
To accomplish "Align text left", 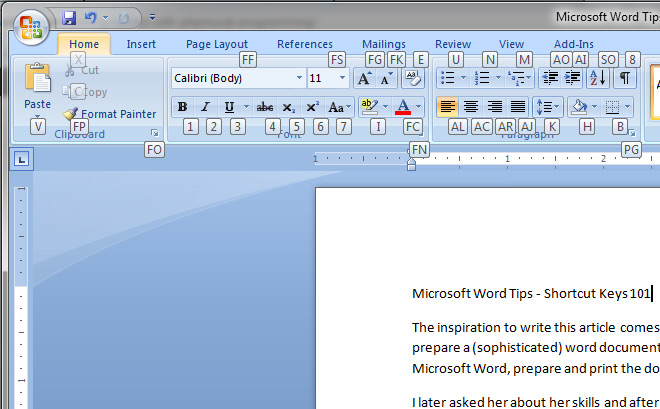I will [x=447, y=107].
